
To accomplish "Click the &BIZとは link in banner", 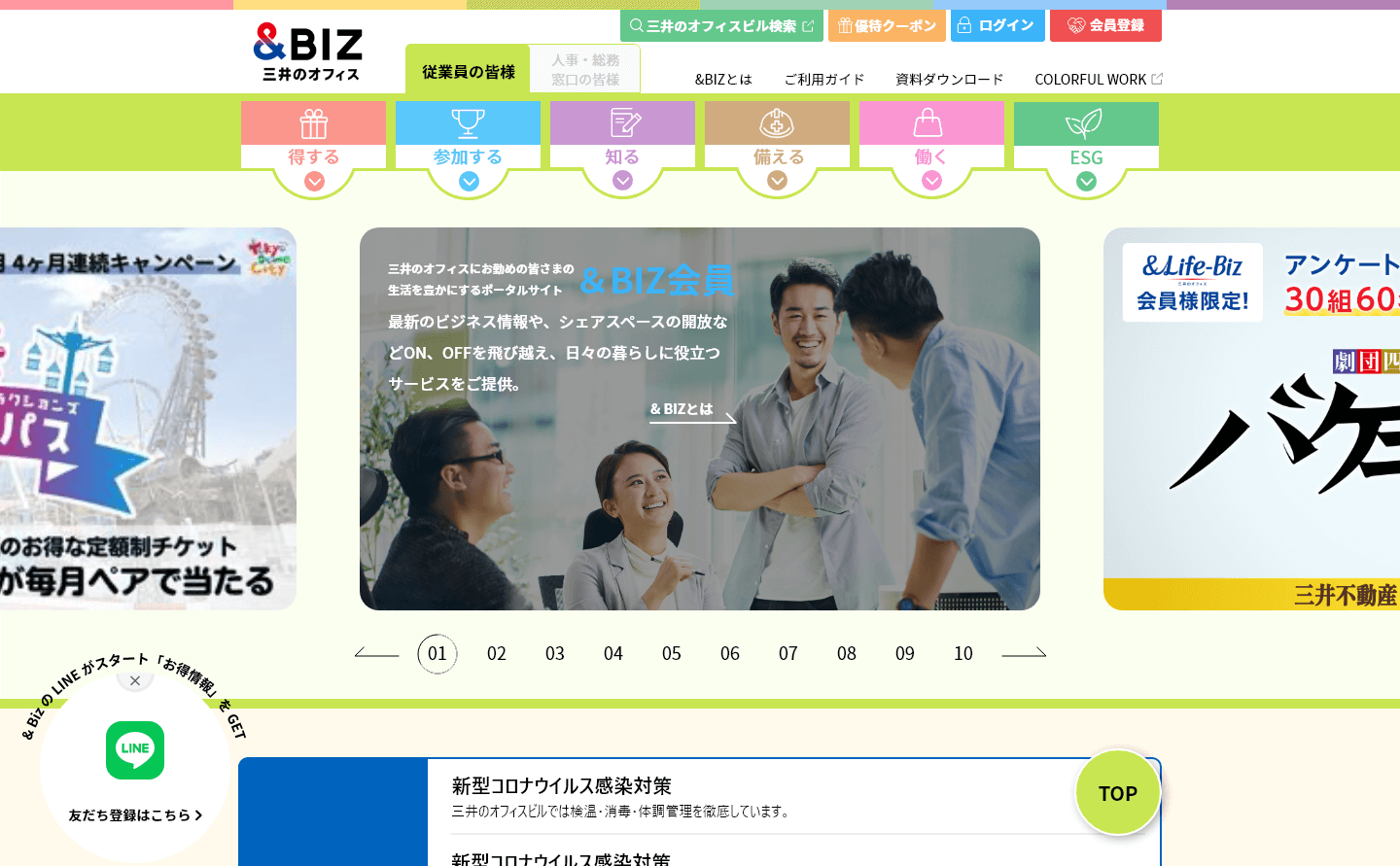I will (x=692, y=411).
